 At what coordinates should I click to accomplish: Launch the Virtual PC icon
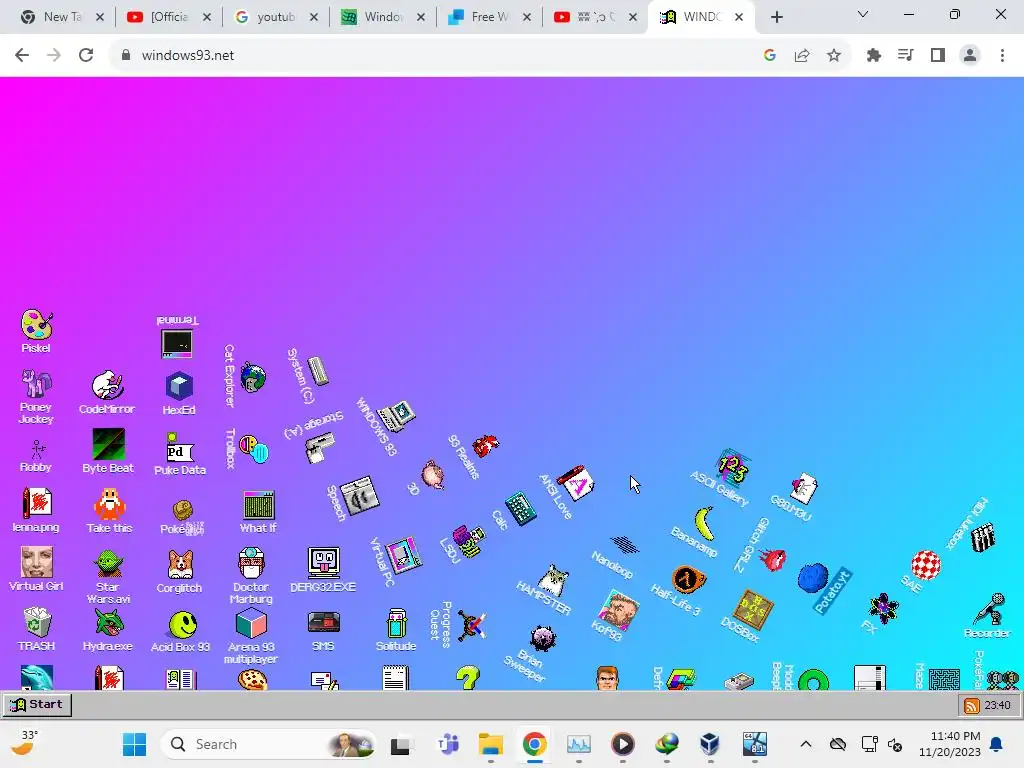pos(404,555)
